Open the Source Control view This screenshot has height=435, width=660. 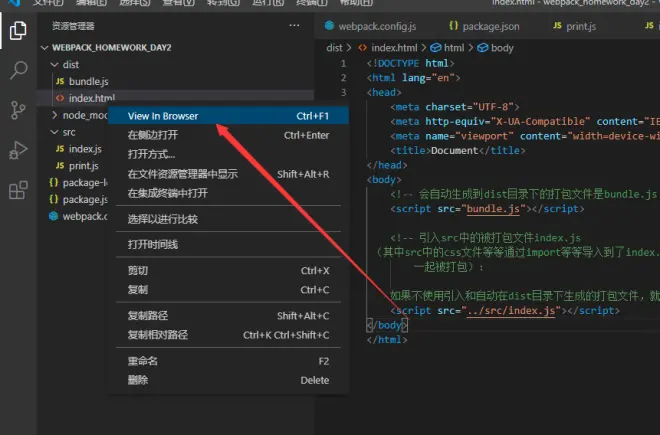point(18,110)
